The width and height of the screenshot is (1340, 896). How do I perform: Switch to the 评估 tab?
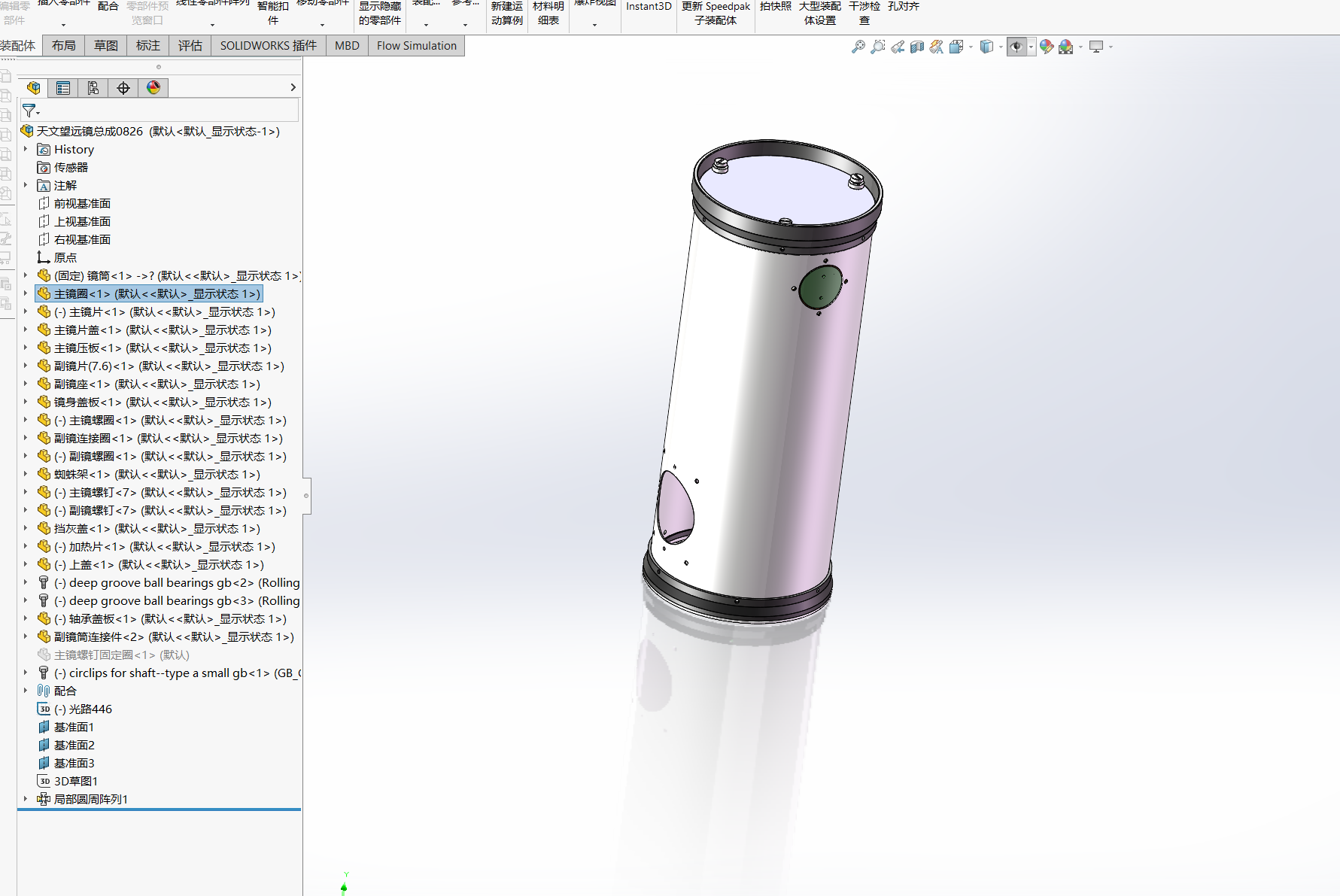190,46
